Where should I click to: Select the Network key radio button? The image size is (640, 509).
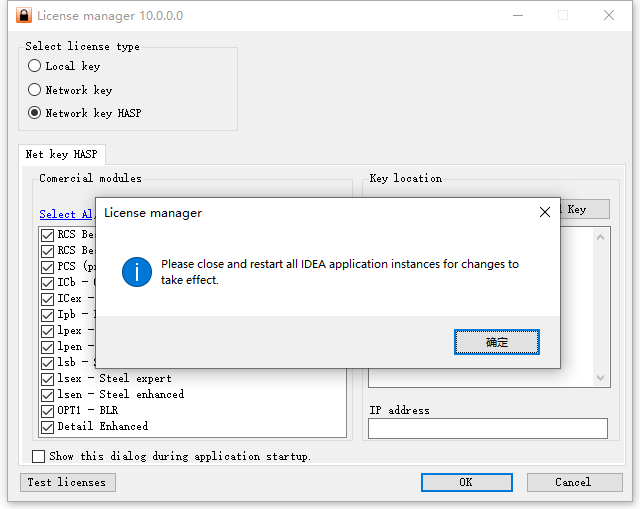point(35,89)
